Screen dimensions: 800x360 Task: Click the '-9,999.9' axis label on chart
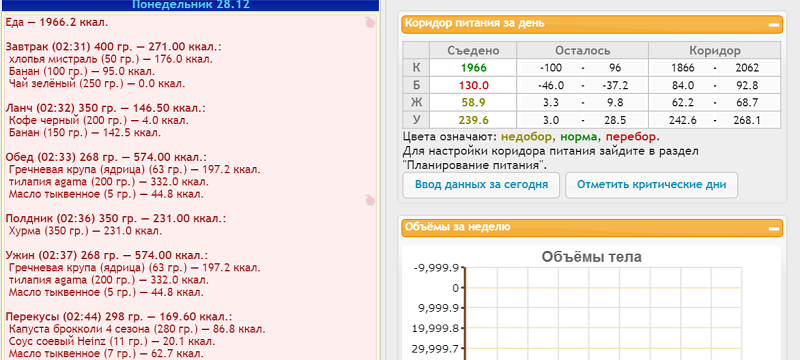[x=435, y=267]
